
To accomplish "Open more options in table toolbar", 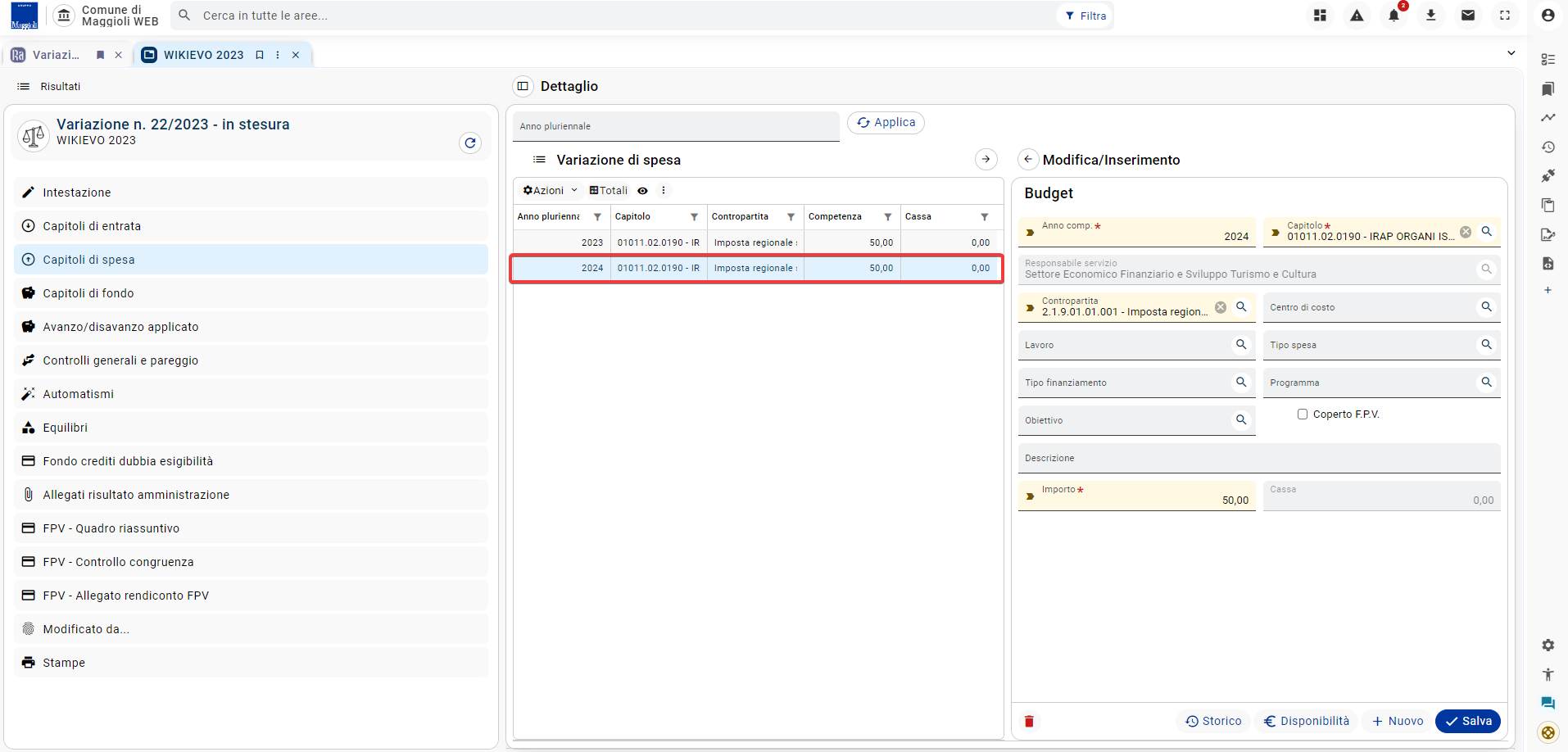I will 664,191.
